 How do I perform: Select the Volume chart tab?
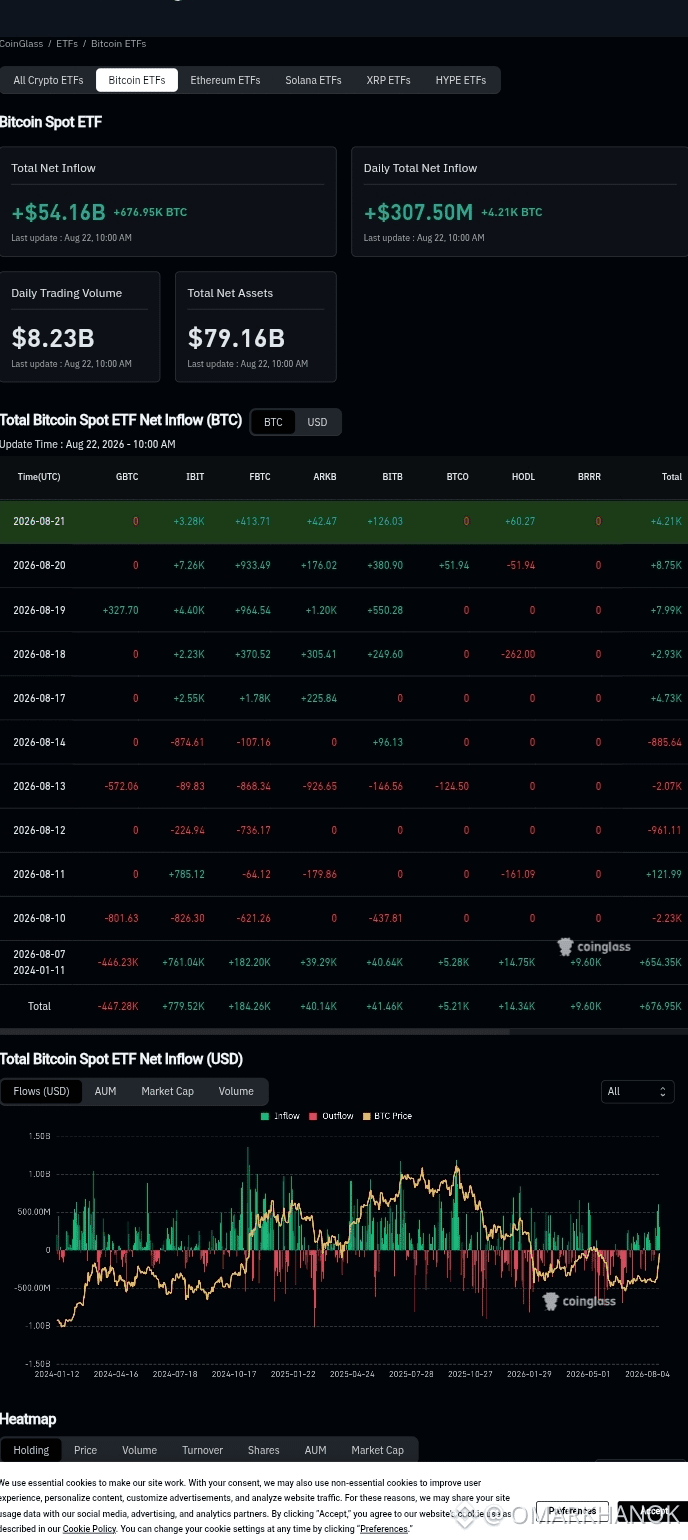coord(236,1091)
